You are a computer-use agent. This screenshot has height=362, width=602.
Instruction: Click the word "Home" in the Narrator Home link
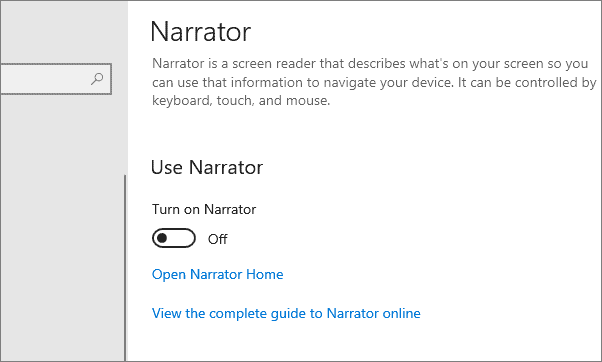click(265, 274)
